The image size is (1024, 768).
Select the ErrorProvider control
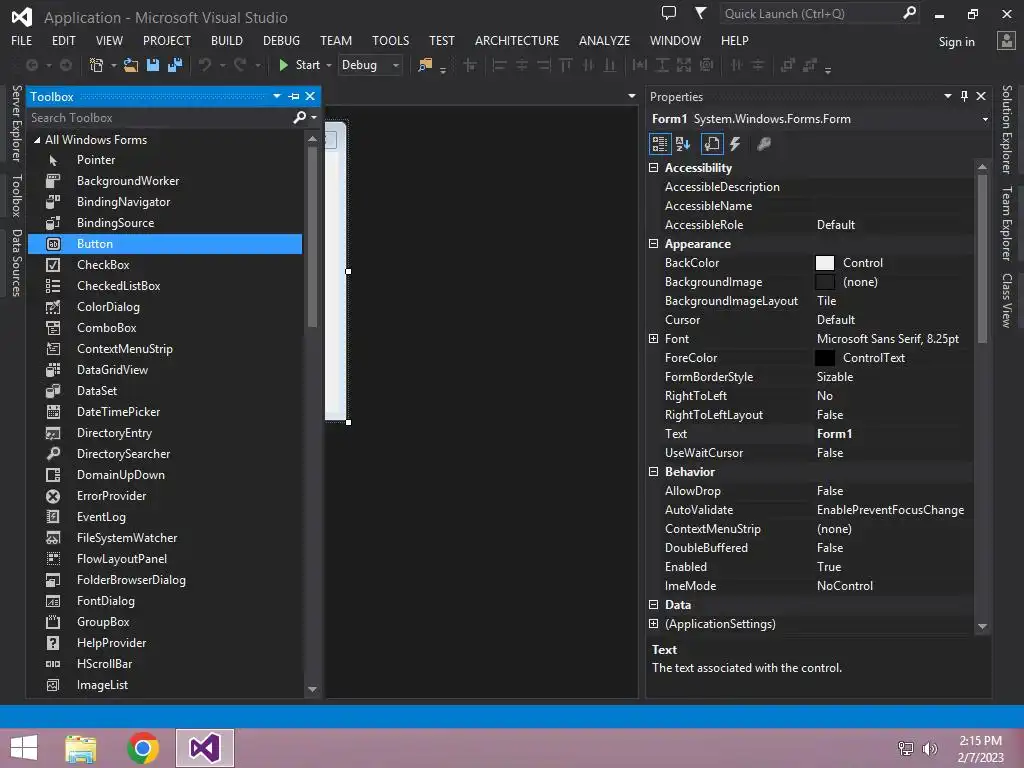click(166, 496)
